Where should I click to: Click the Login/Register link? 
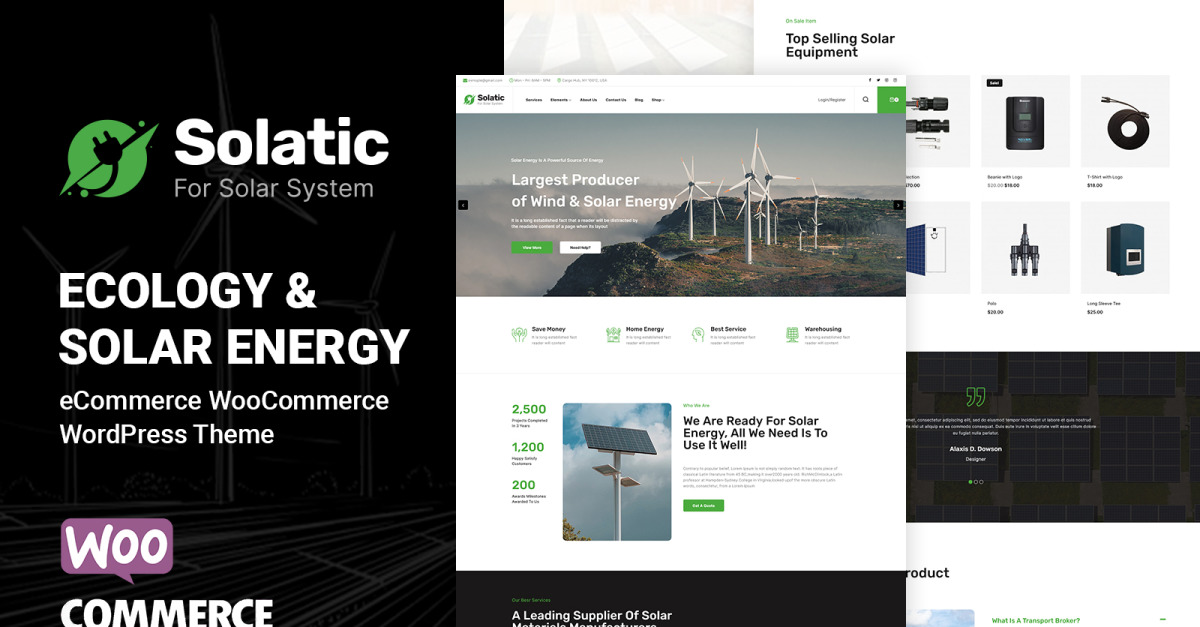(x=831, y=100)
